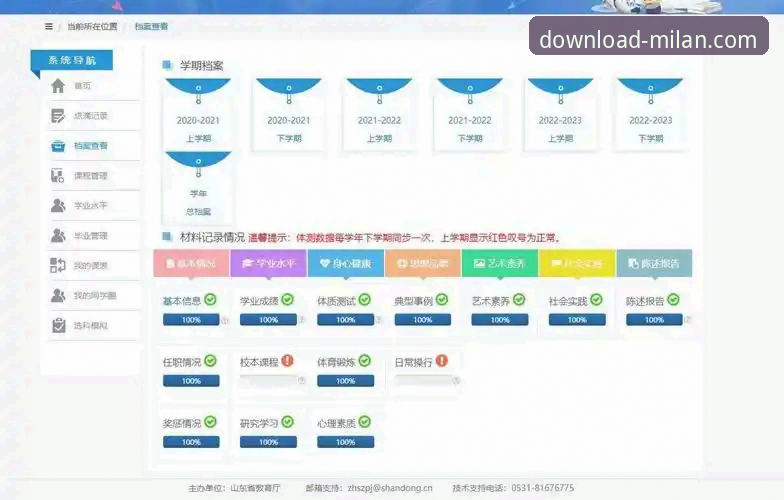The height and width of the screenshot is (500, 784).
Task: Click green check icon beside 艺术素养 item
Action: tap(520, 300)
